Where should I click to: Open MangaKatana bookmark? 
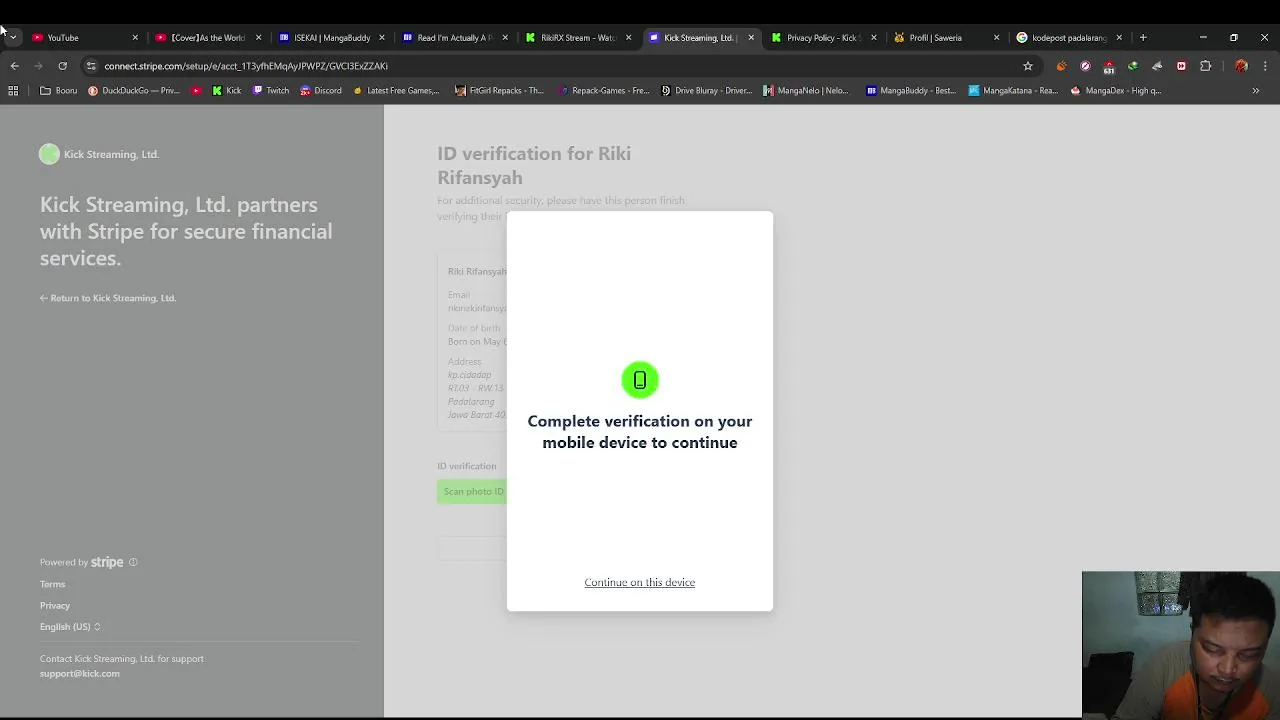[1013, 90]
